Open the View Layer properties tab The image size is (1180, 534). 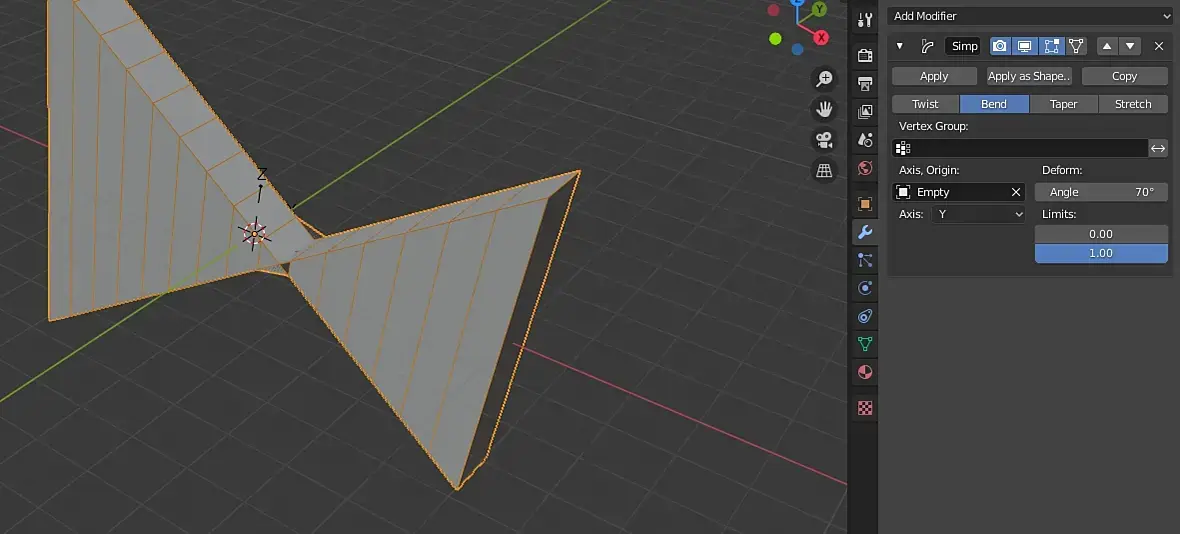click(865, 111)
